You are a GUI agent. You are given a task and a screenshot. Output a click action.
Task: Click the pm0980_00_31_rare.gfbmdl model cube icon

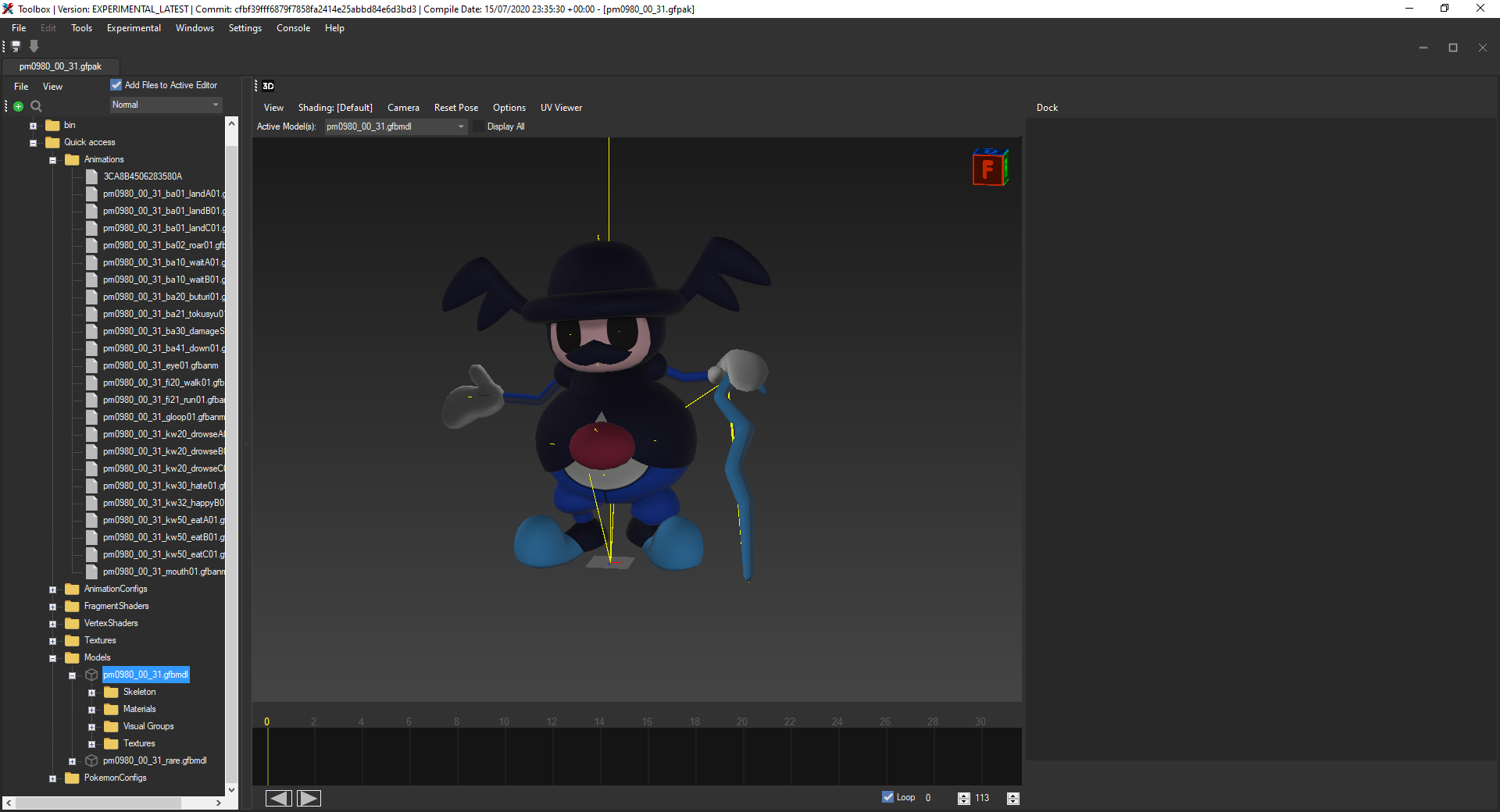point(91,760)
